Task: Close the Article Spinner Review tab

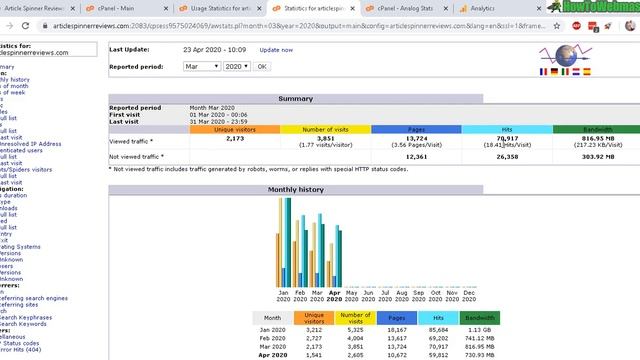Action: (73, 8)
